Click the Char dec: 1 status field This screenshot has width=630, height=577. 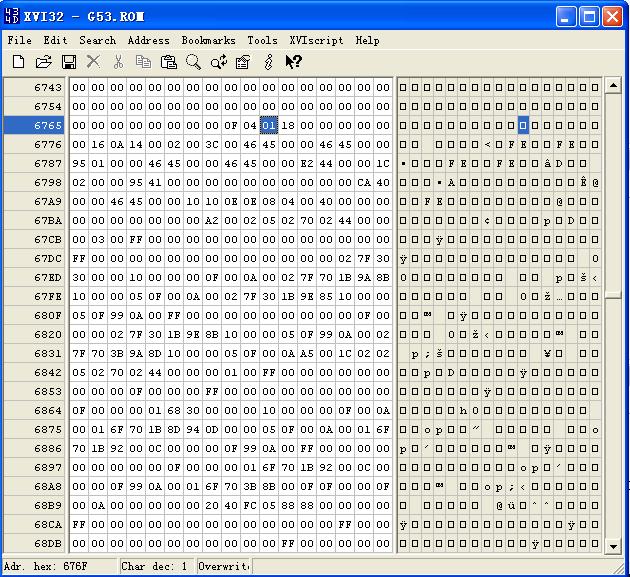click(157, 566)
